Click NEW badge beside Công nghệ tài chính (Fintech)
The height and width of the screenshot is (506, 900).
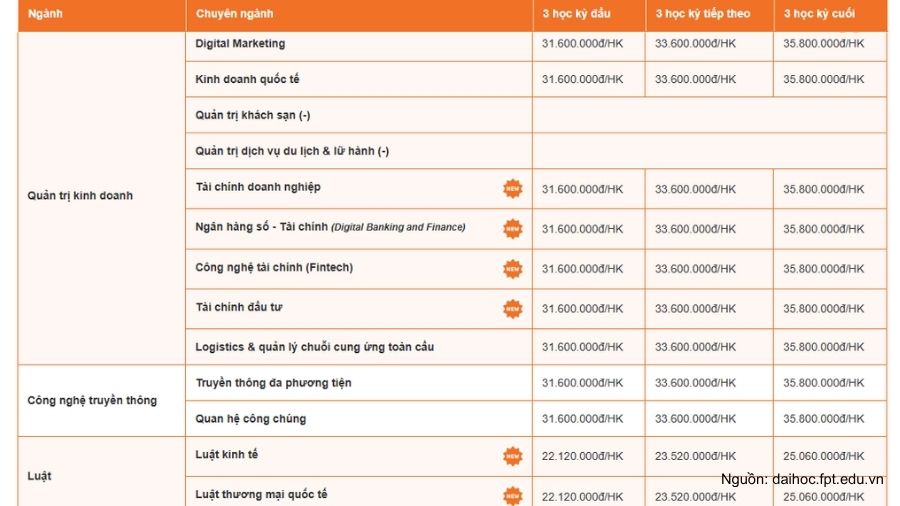coord(513,268)
